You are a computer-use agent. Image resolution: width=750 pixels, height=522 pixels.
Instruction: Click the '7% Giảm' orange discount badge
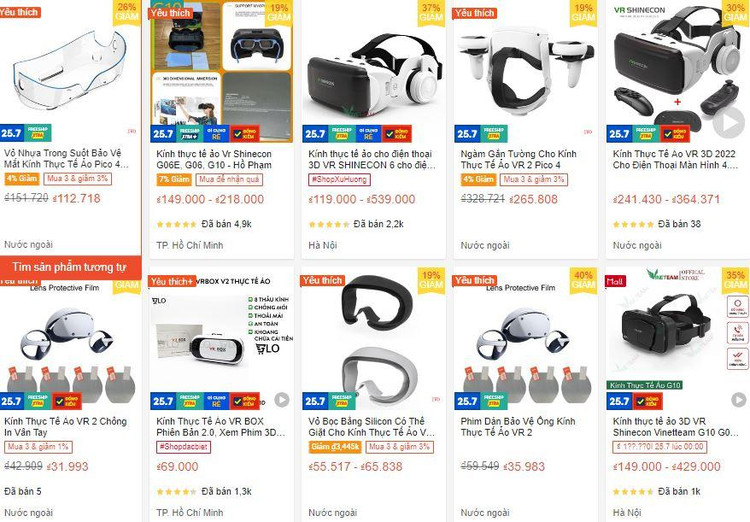(174, 179)
